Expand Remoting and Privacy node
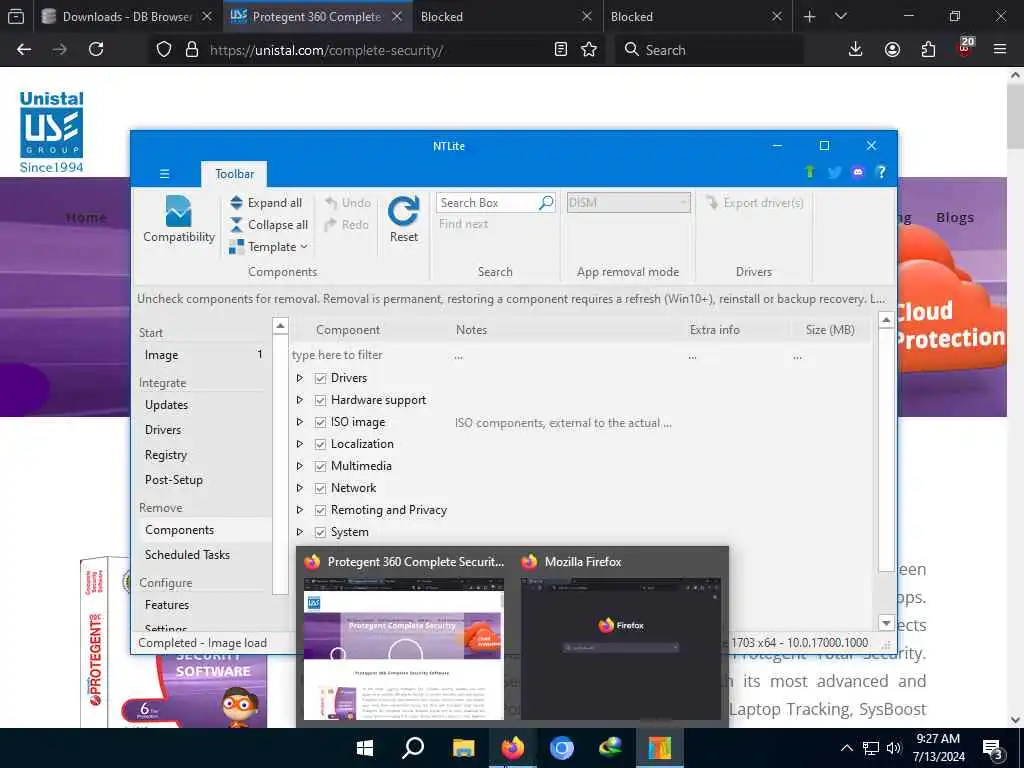The width and height of the screenshot is (1024, 768). tap(300, 510)
